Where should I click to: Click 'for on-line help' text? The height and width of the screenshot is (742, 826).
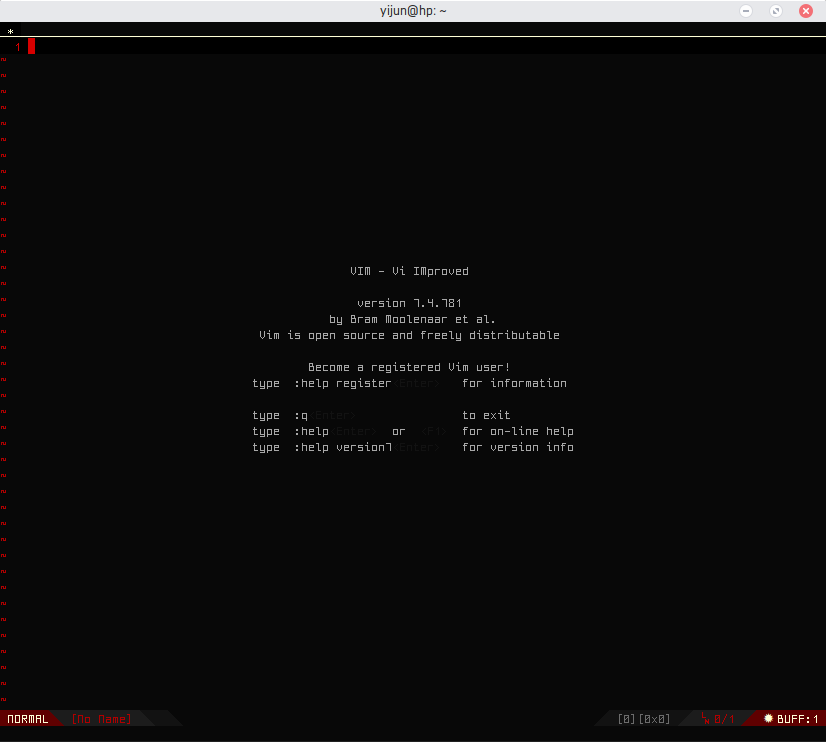(x=518, y=431)
